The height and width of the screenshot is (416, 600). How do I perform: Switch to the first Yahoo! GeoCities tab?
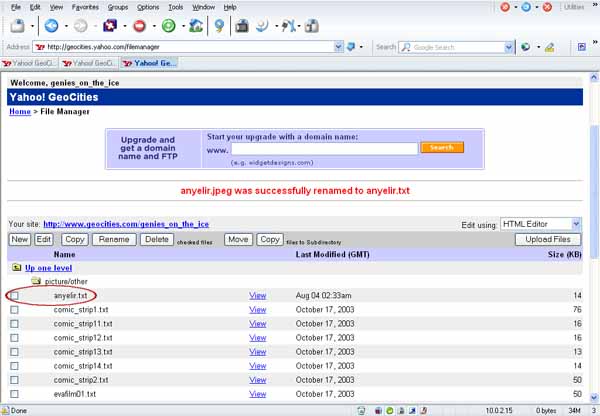29,63
